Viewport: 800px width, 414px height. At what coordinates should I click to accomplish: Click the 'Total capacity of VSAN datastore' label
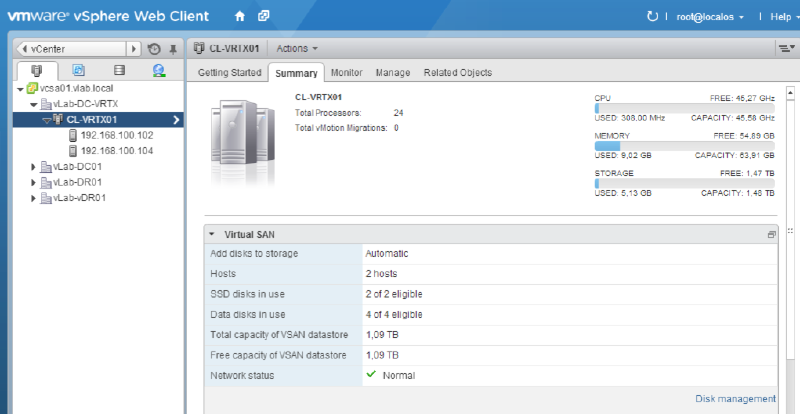(279, 335)
